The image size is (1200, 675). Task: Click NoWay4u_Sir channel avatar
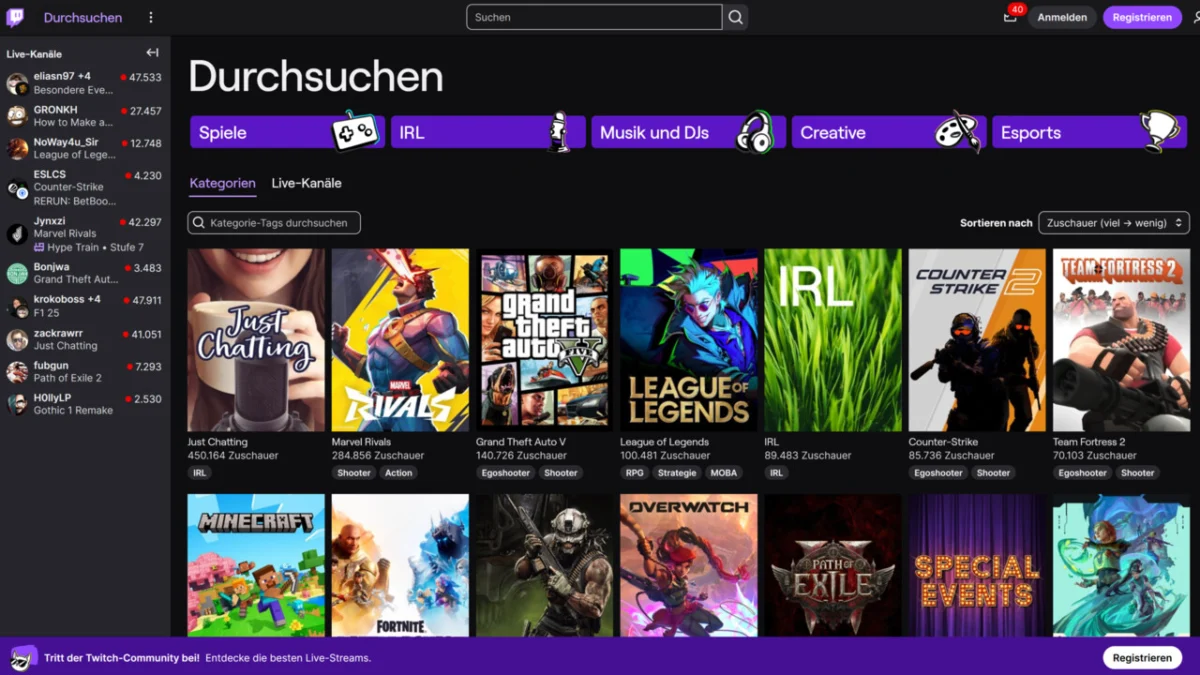pyautogui.click(x=17, y=149)
